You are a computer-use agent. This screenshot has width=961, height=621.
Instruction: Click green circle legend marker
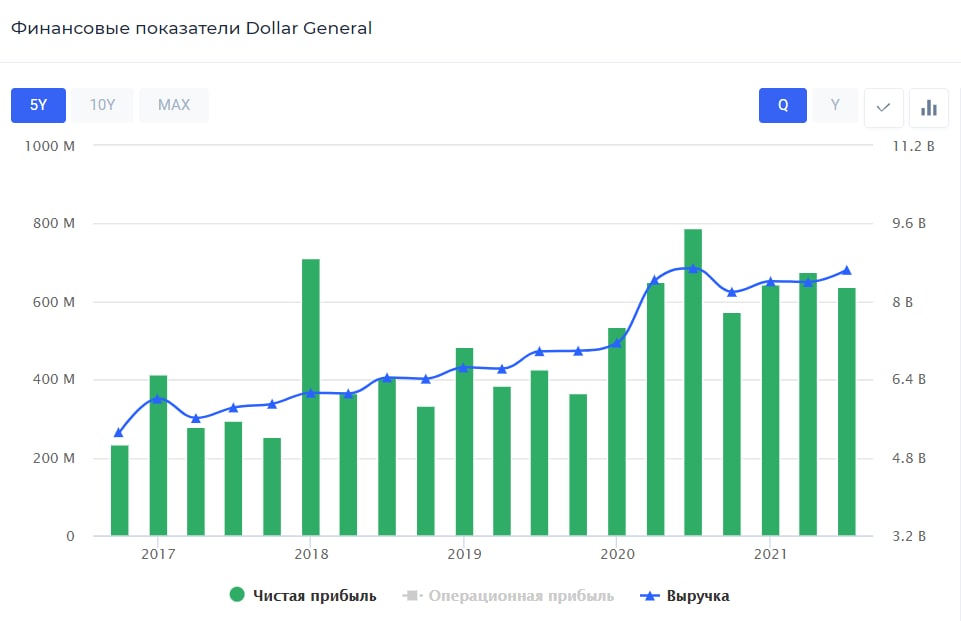click(237, 594)
